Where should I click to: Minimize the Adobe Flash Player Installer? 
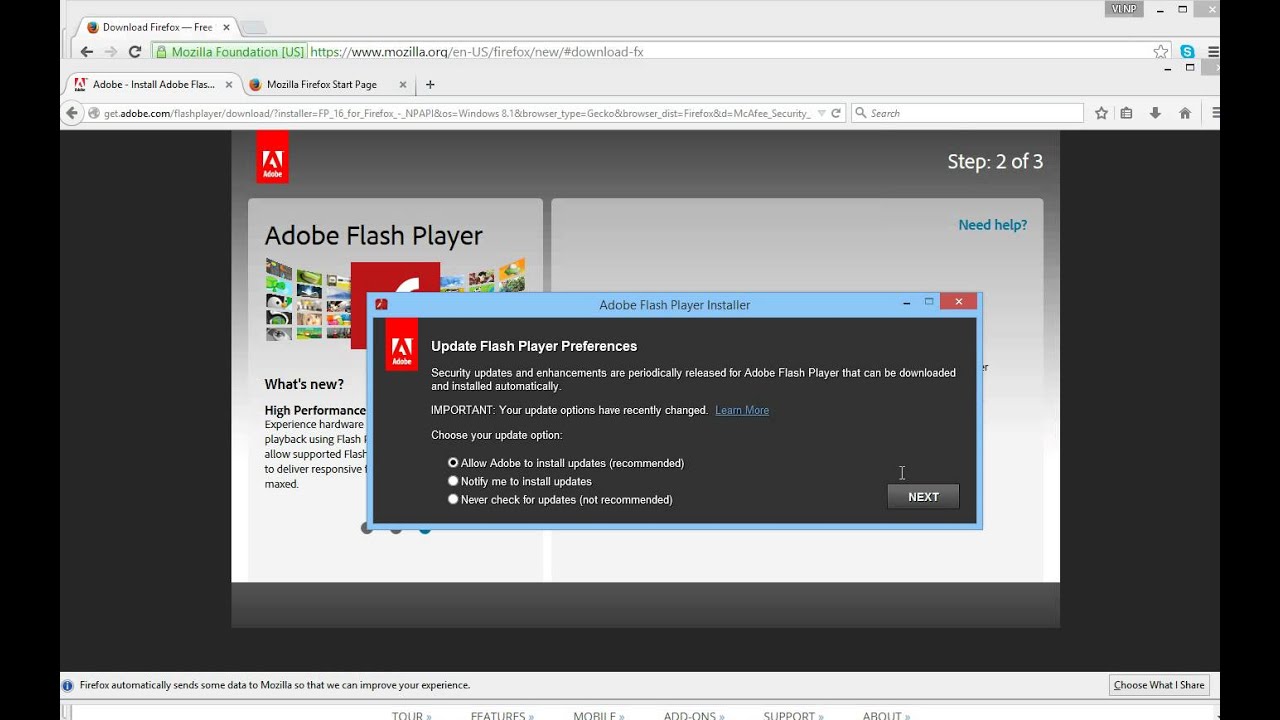tap(906, 302)
